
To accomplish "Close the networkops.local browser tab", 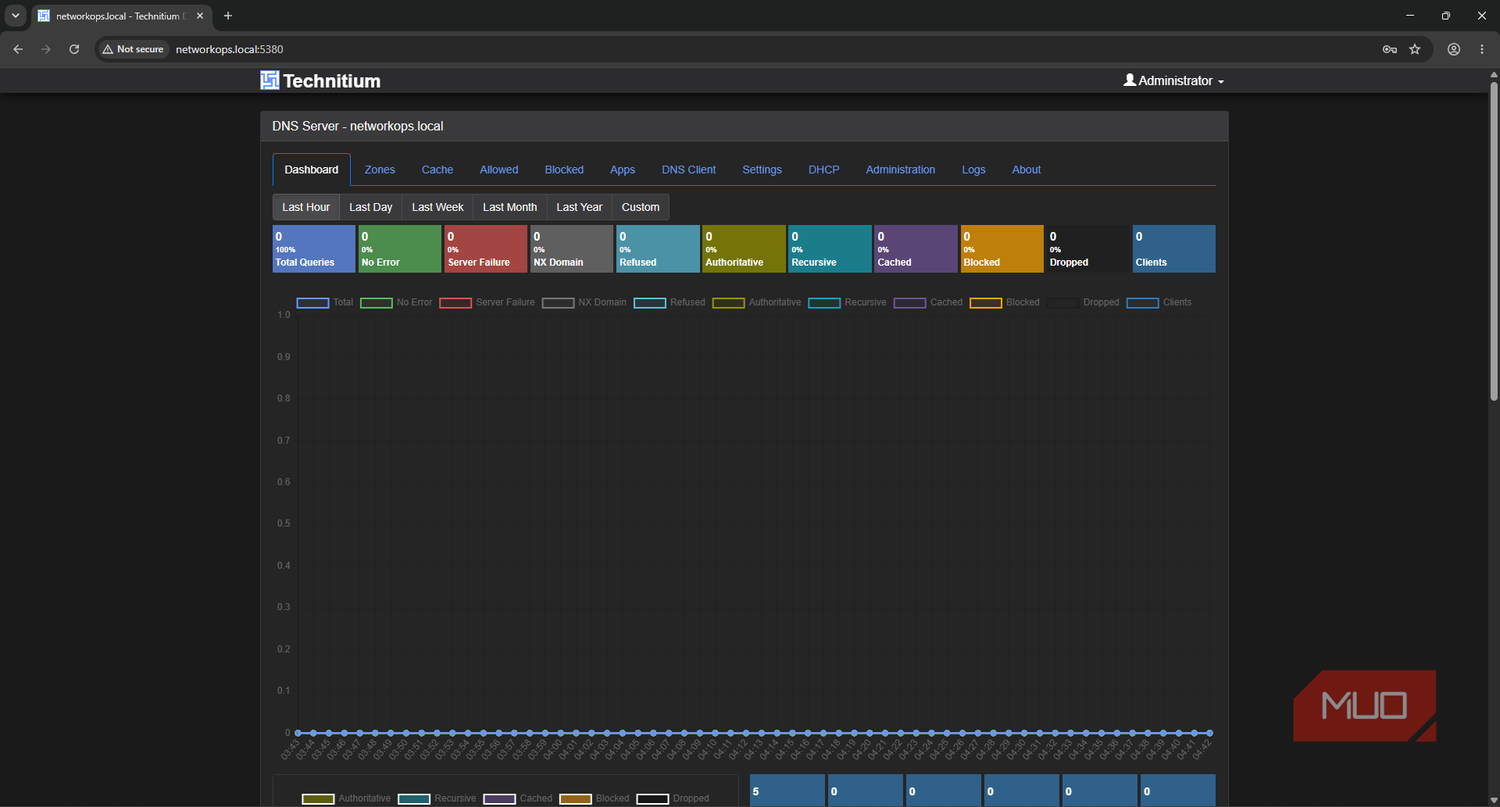I will pos(199,16).
